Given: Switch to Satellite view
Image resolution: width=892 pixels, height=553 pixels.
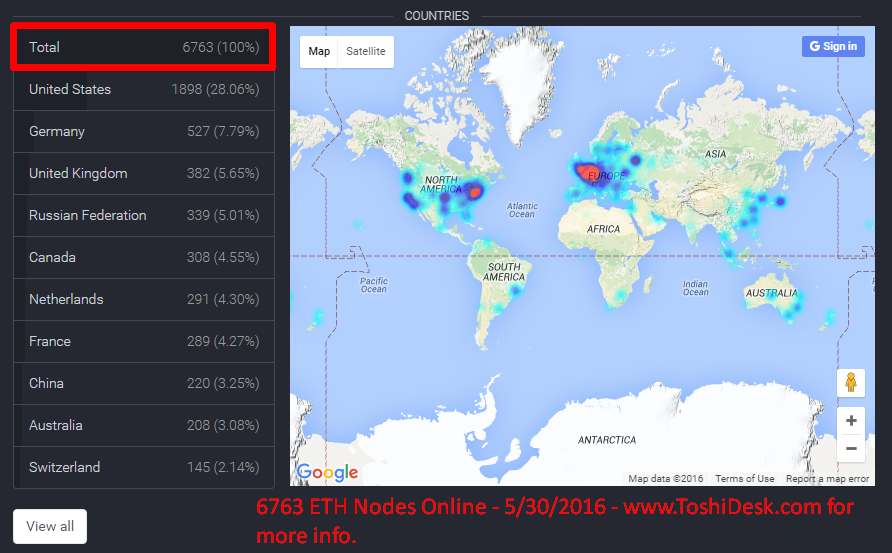Looking at the screenshot, I should [366, 51].
